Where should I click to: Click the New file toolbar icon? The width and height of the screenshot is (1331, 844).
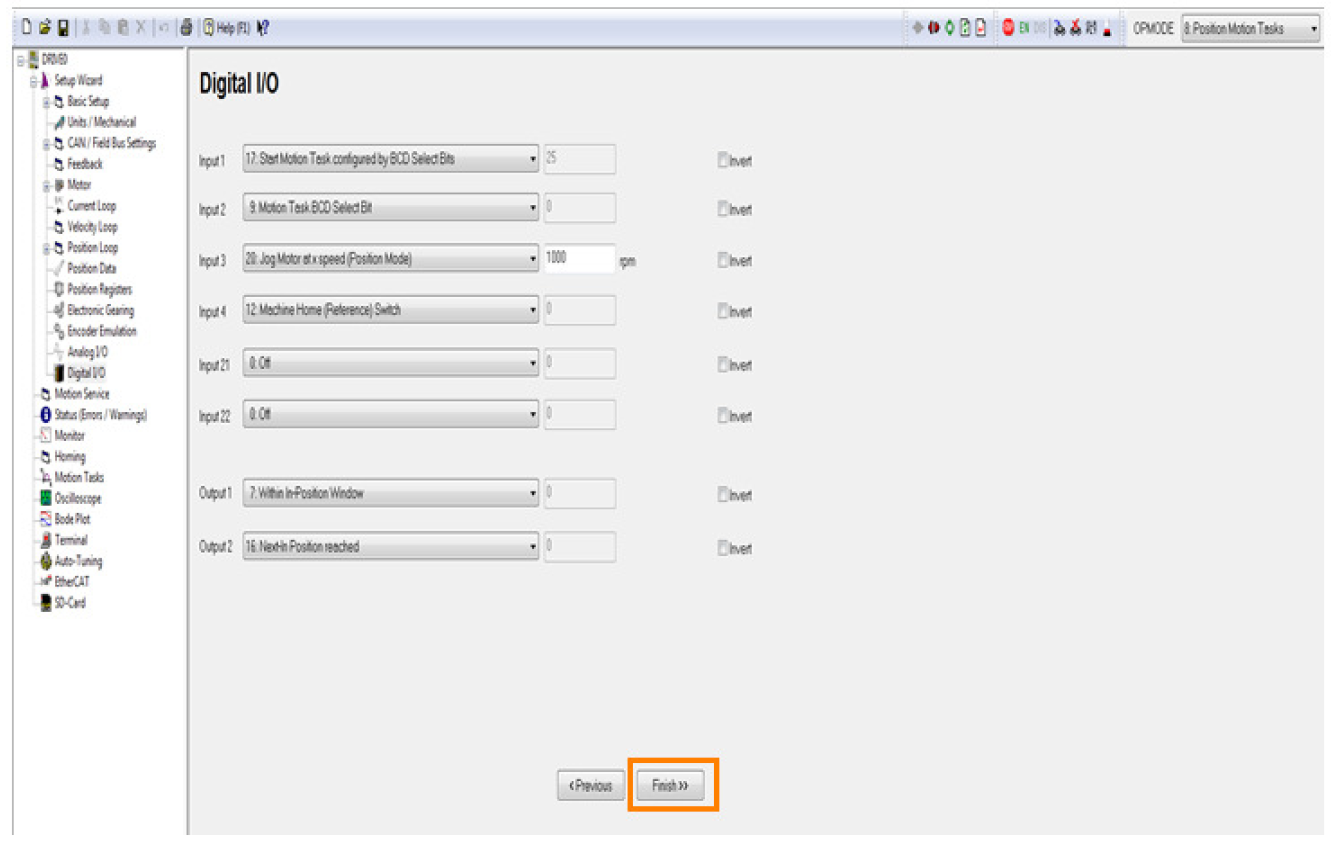[x=27, y=29]
